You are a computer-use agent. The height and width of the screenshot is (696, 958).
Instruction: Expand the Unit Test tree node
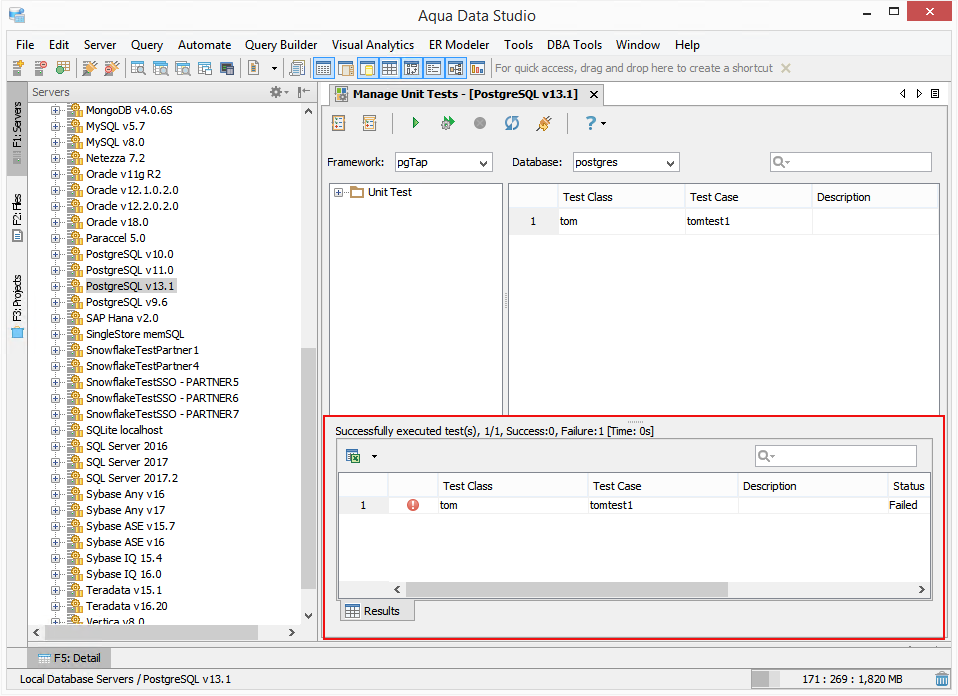pyautogui.click(x=338, y=192)
